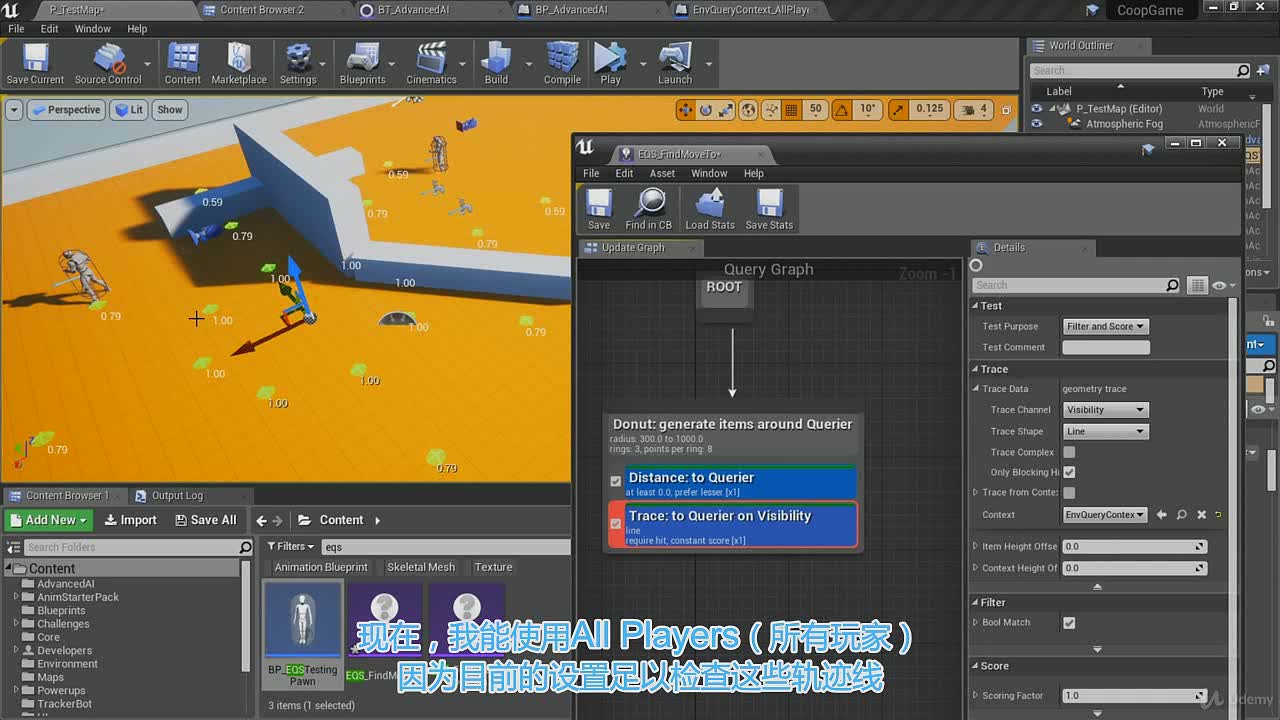The height and width of the screenshot is (720, 1280).
Task: Click the Load Stats icon
Action: 710,210
